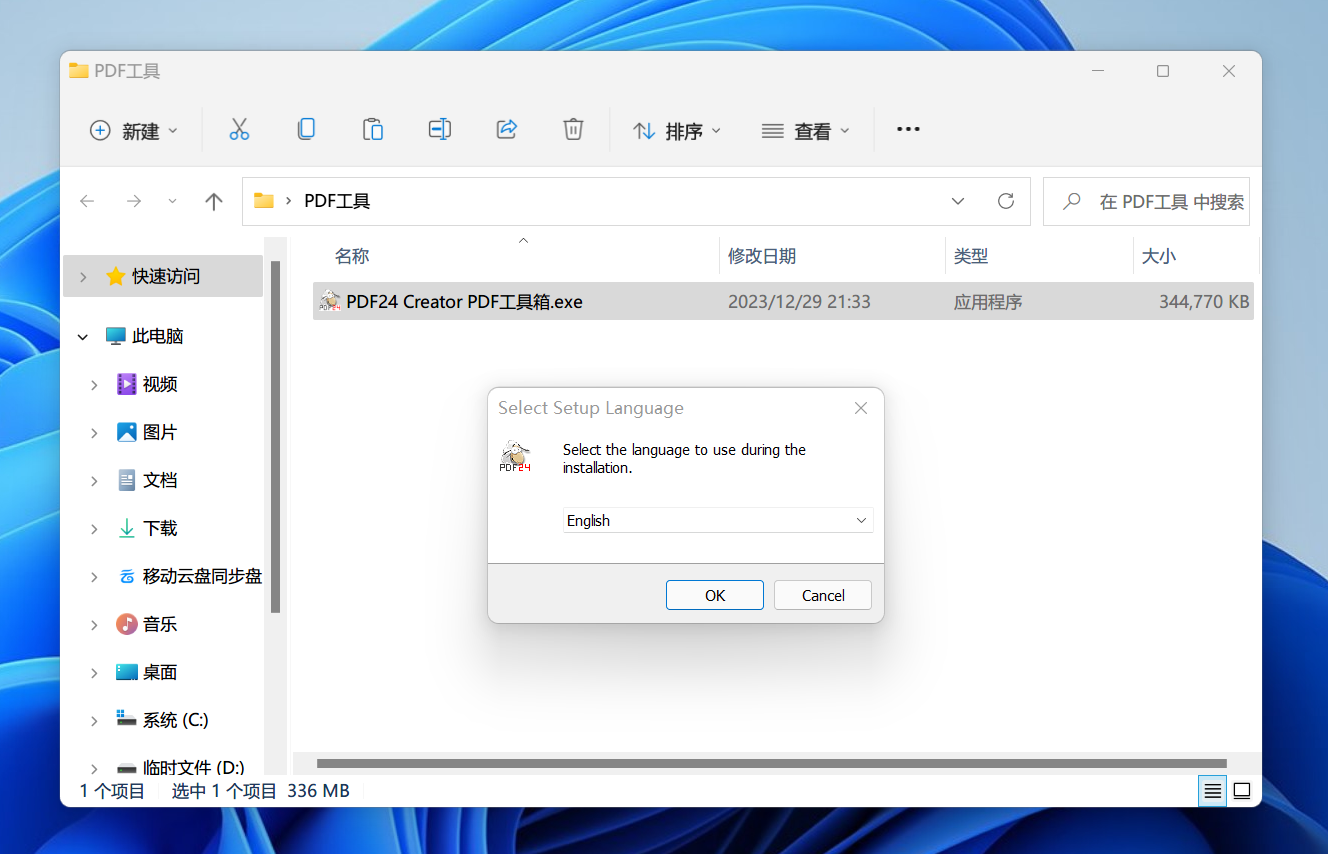
Task: Maximize the PDF工具 Explorer window
Action: pyautogui.click(x=1163, y=71)
